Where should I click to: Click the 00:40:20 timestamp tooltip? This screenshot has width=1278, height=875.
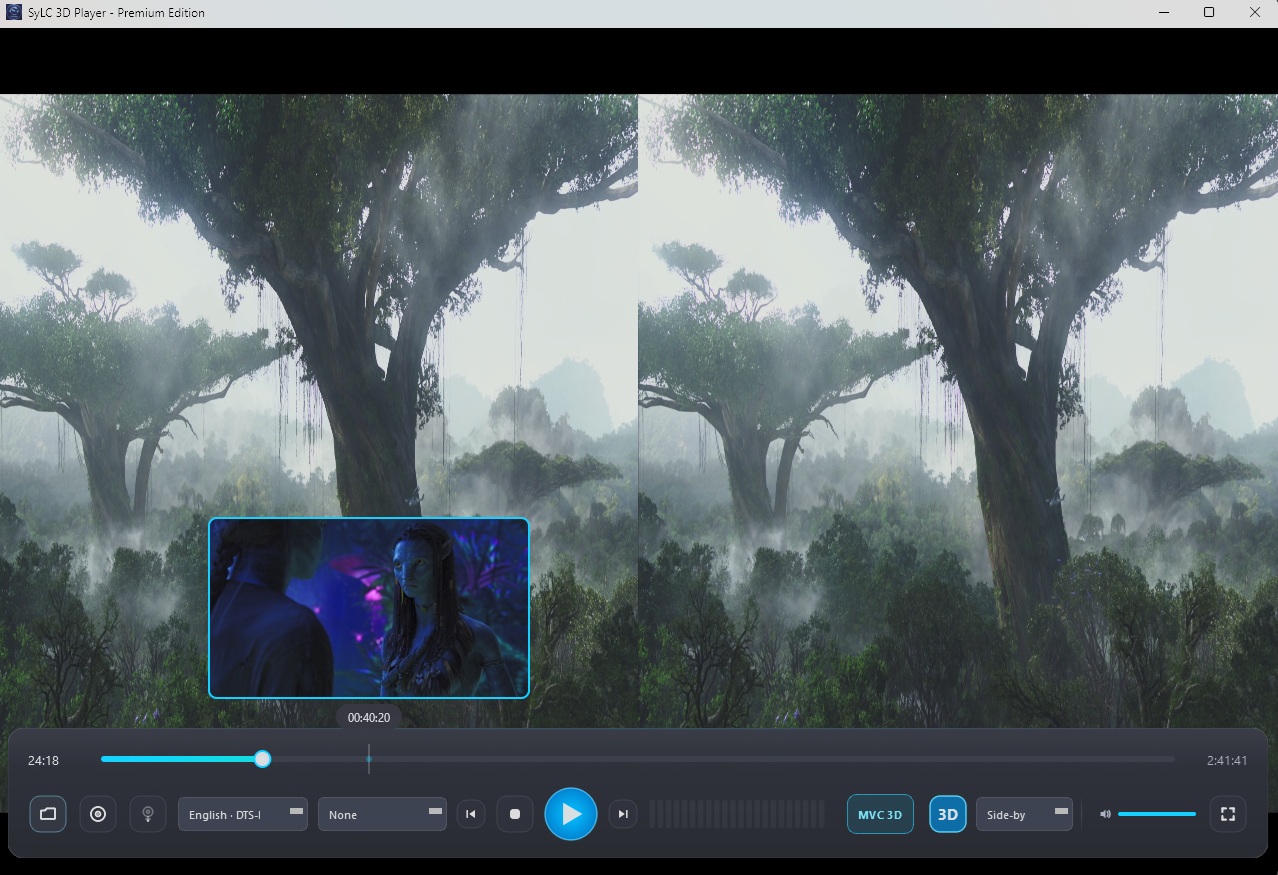pos(369,717)
